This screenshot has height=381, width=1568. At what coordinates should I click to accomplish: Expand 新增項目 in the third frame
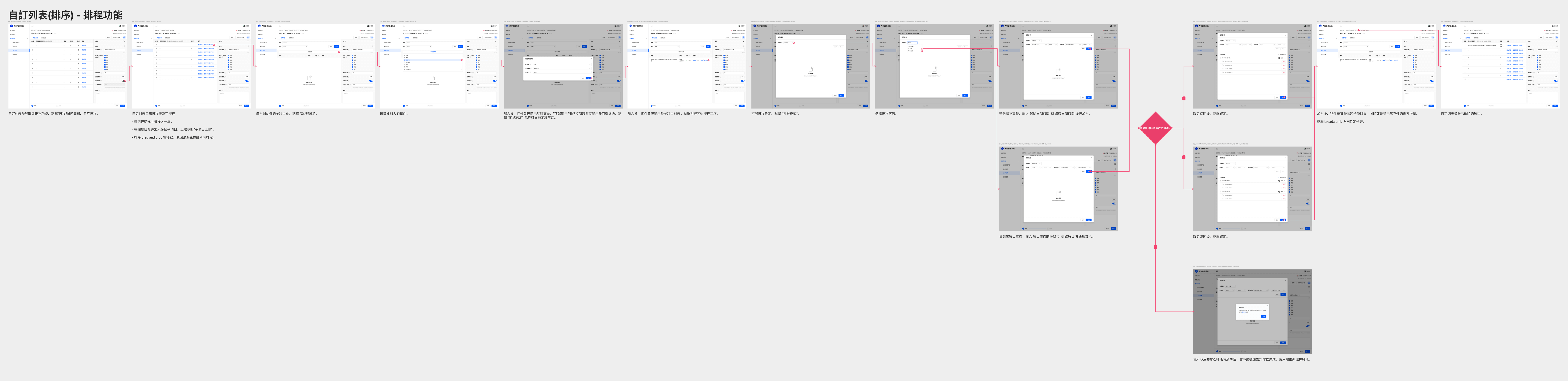pos(309,52)
